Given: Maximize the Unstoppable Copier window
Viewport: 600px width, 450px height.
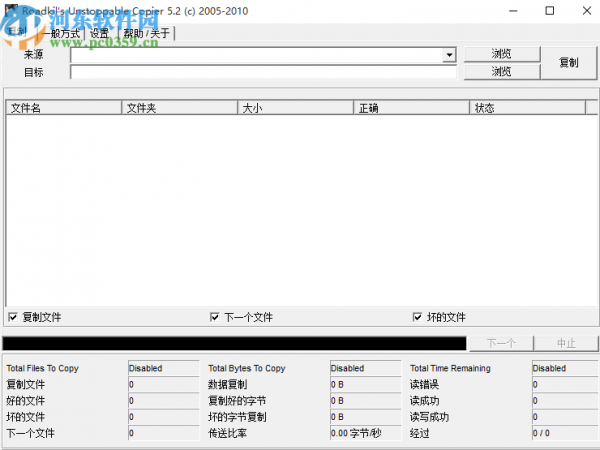Looking at the screenshot, I should (549, 11).
